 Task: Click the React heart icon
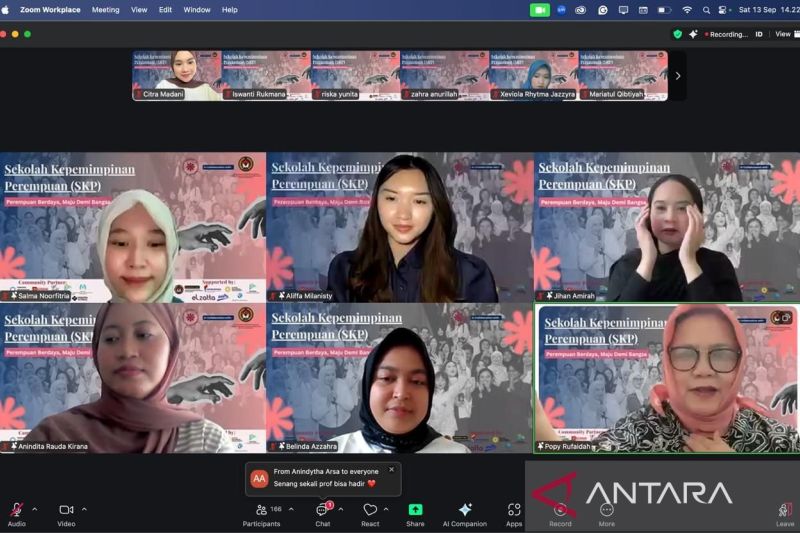(x=370, y=510)
